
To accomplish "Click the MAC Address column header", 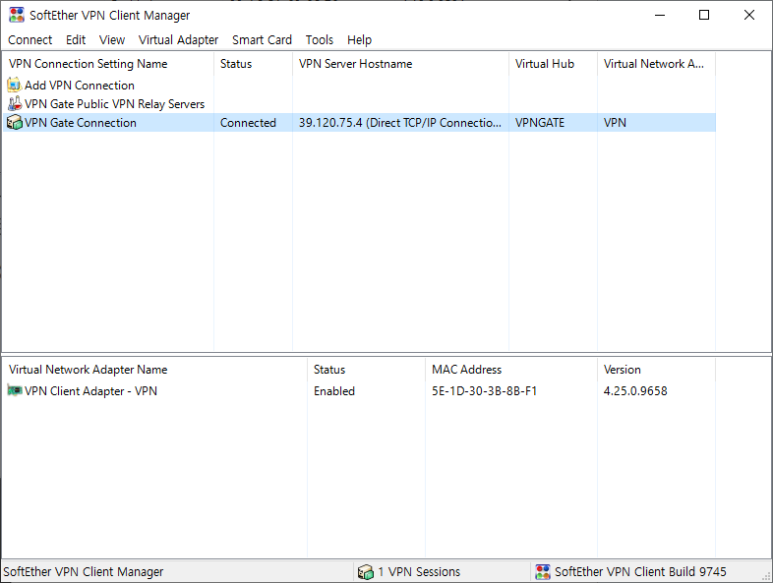I will click(x=511, y=370).
